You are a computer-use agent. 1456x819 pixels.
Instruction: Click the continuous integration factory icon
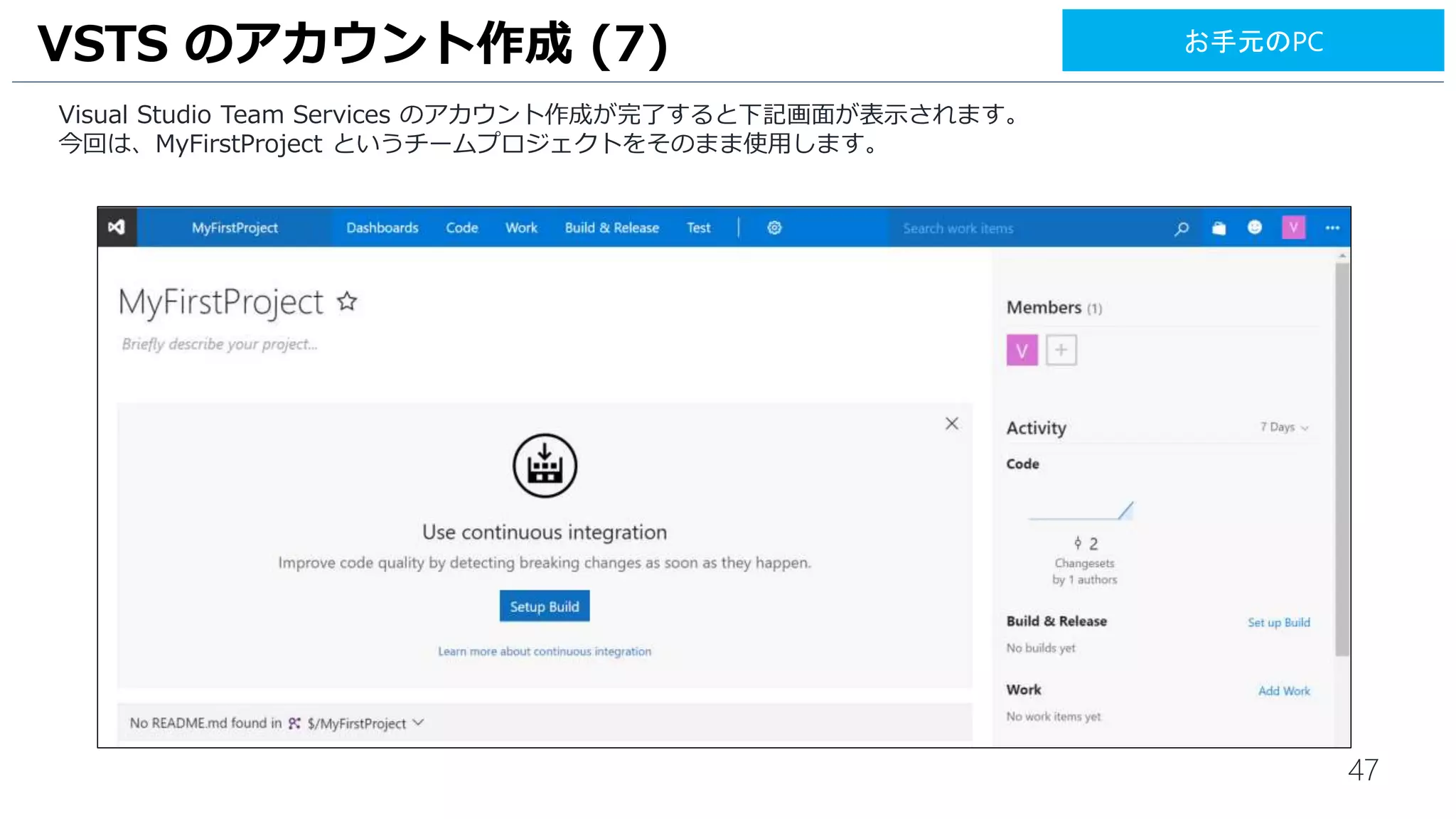click(x=545, y=466)
